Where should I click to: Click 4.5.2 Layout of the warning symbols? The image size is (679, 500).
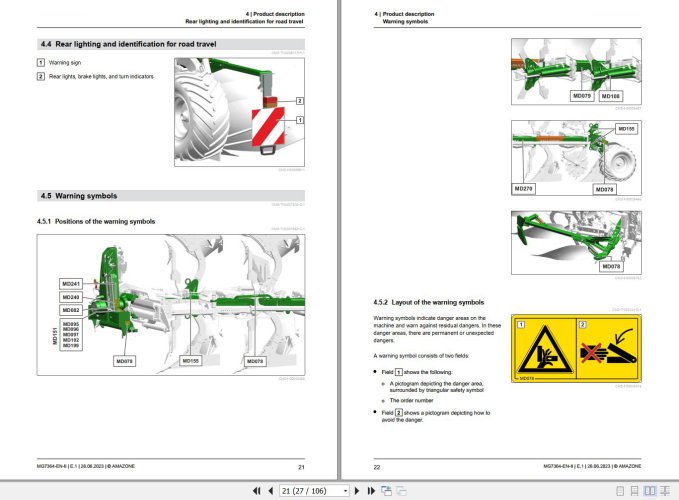pos(429,302)
